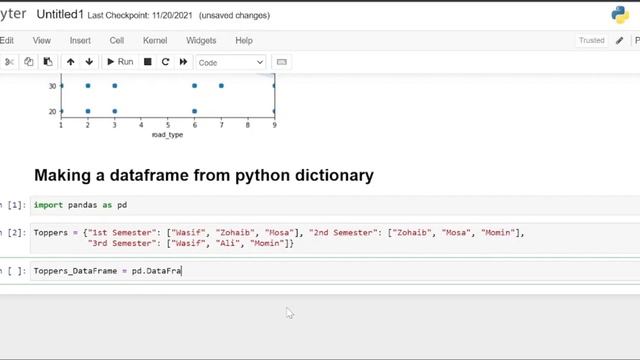Rename notebook by clicking Untitled1 title
This screenshot has width=640, height=360.
coord(60,15)
